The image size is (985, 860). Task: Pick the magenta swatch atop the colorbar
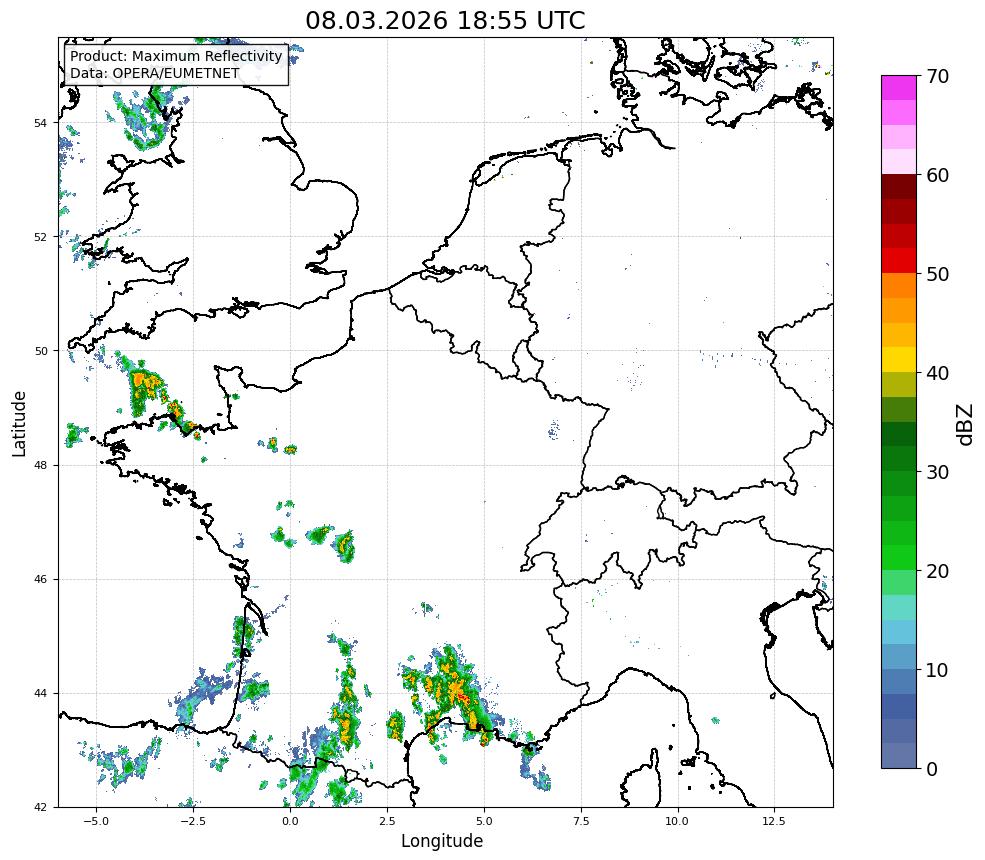click(x=899, y=88)
